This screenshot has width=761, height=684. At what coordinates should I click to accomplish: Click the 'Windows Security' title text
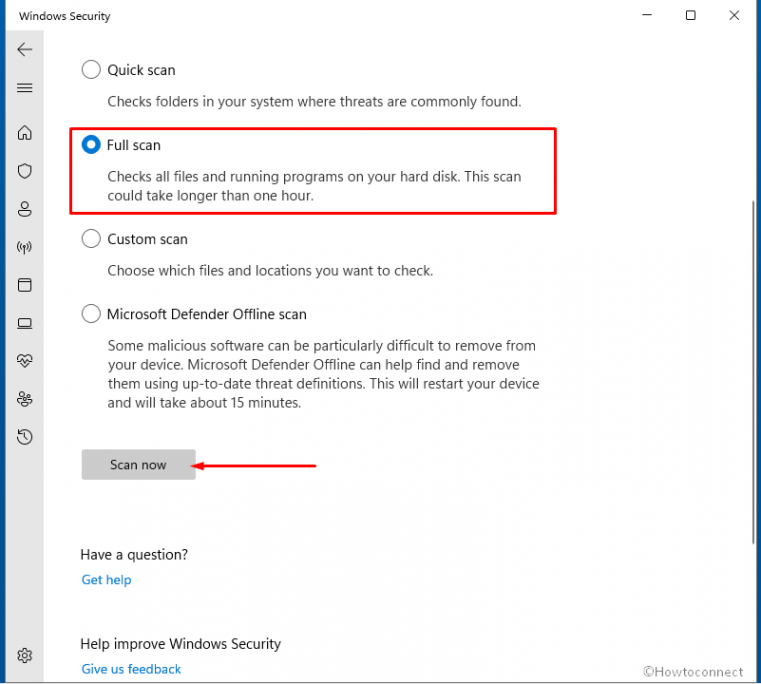click(65, 16)
